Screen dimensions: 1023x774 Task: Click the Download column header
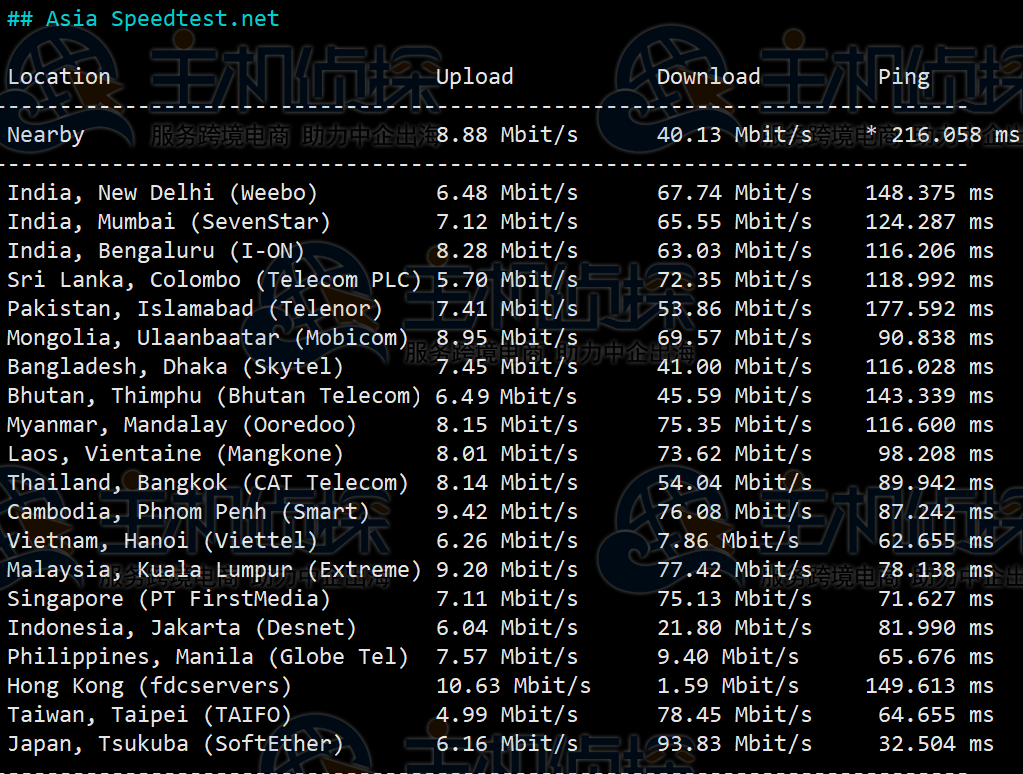pyautogui.click(x=708, y=77)
